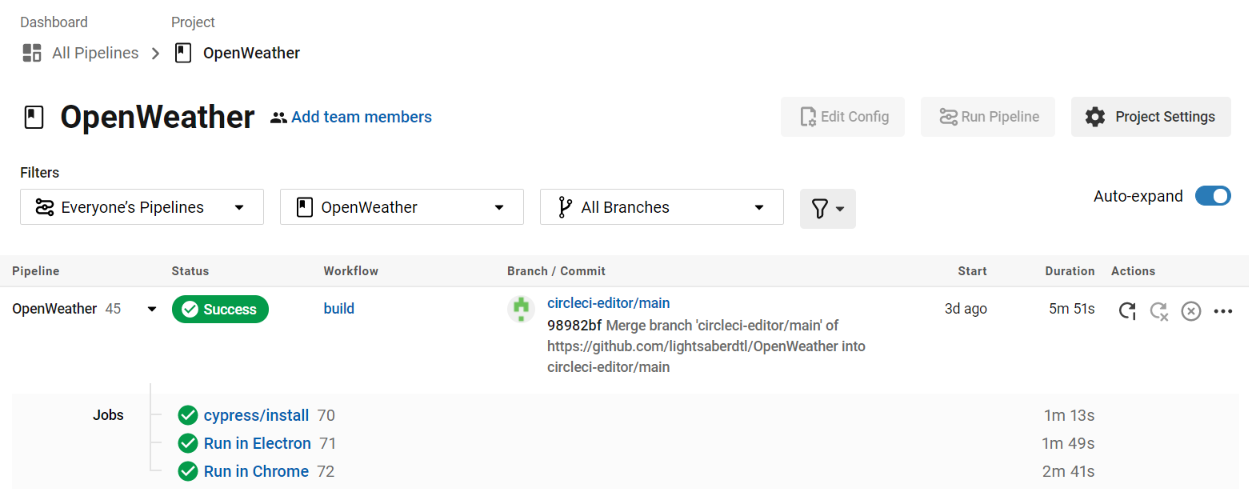Screen dimensions: 1249x489
Task: Click the Run in Chrome success check icon
Action: [187, 471]
